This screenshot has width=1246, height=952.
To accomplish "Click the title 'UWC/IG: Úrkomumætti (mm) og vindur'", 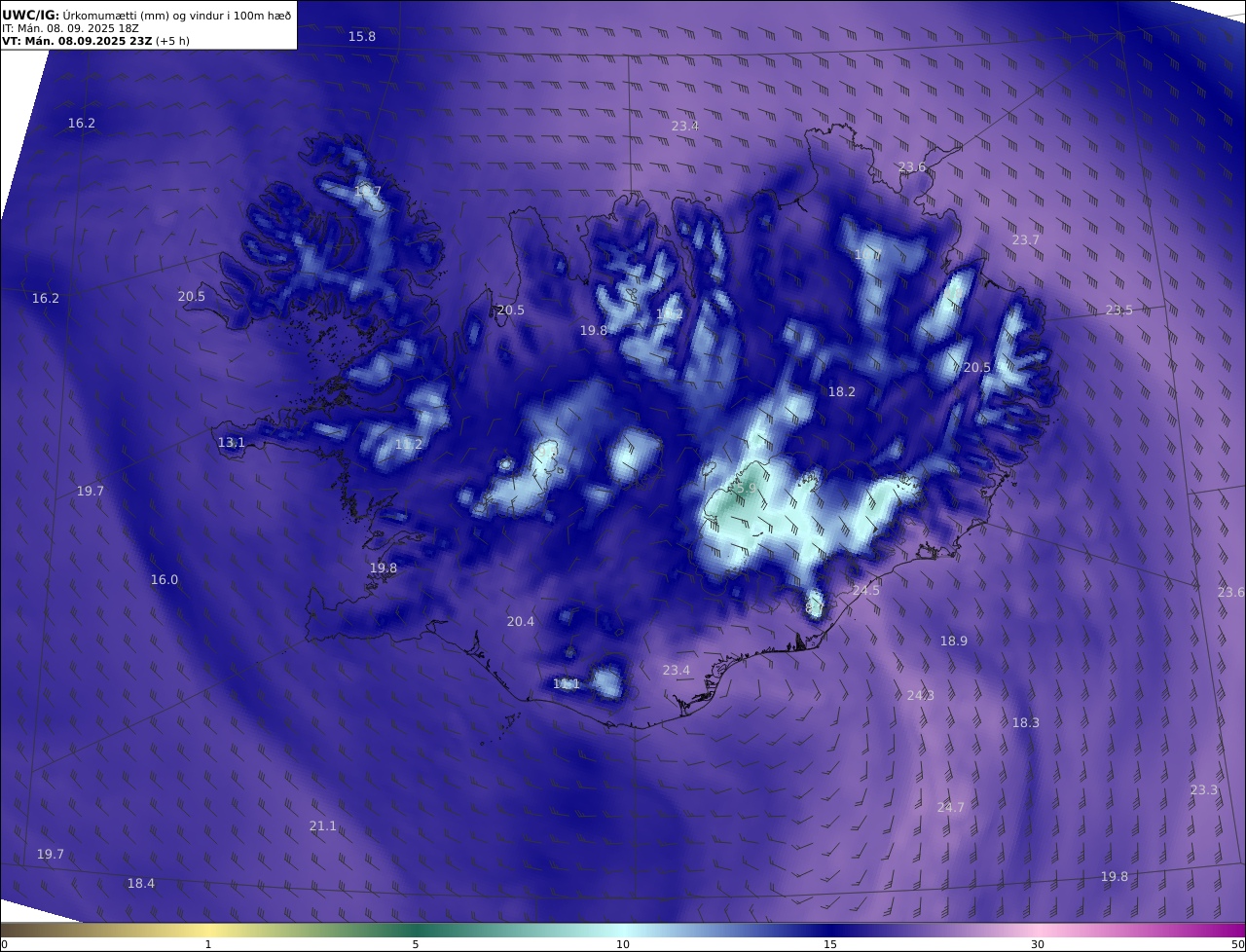I will (148, 15).
